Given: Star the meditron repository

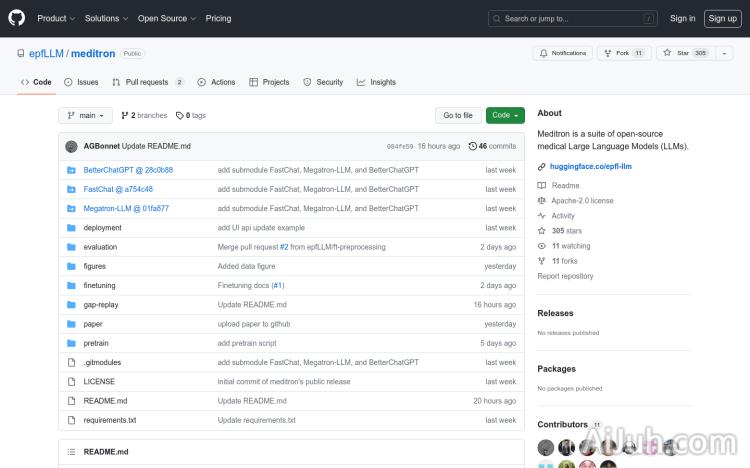Looking at the screenshot, I should 677,53.
